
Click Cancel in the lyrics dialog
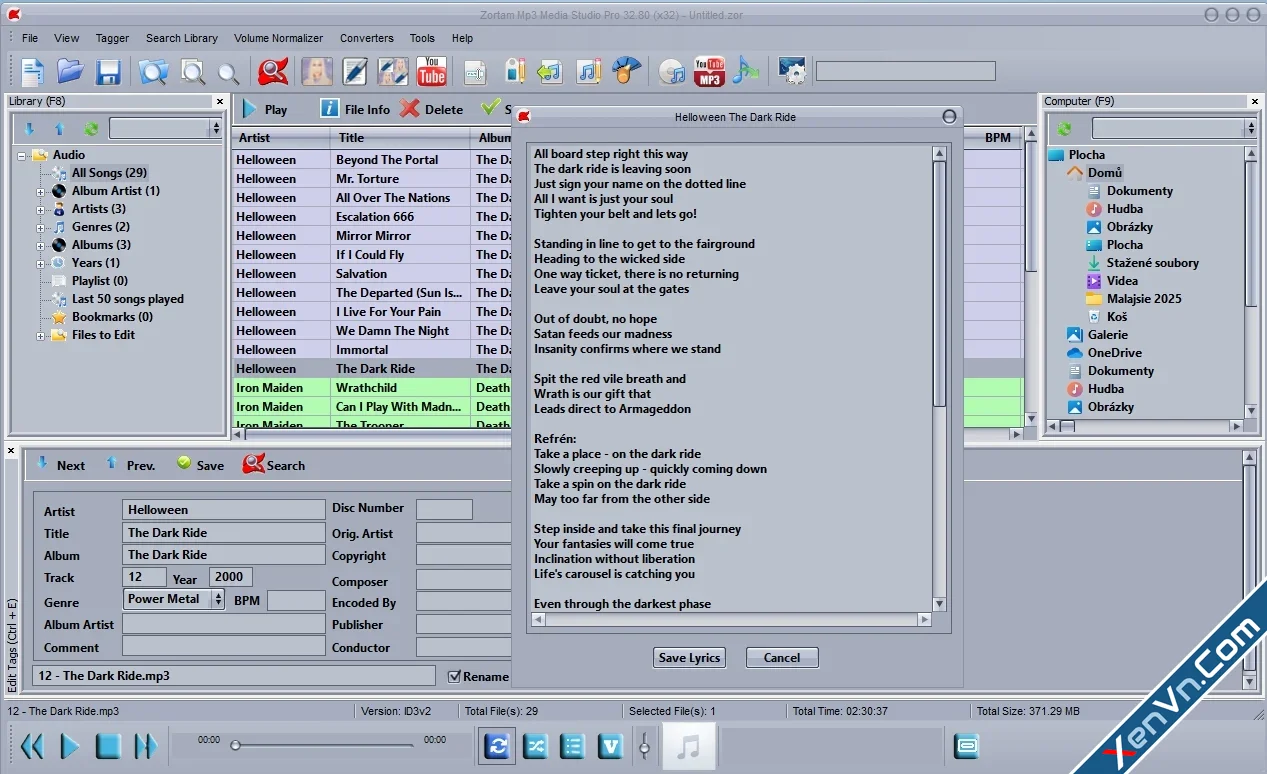tap(782, 657)
